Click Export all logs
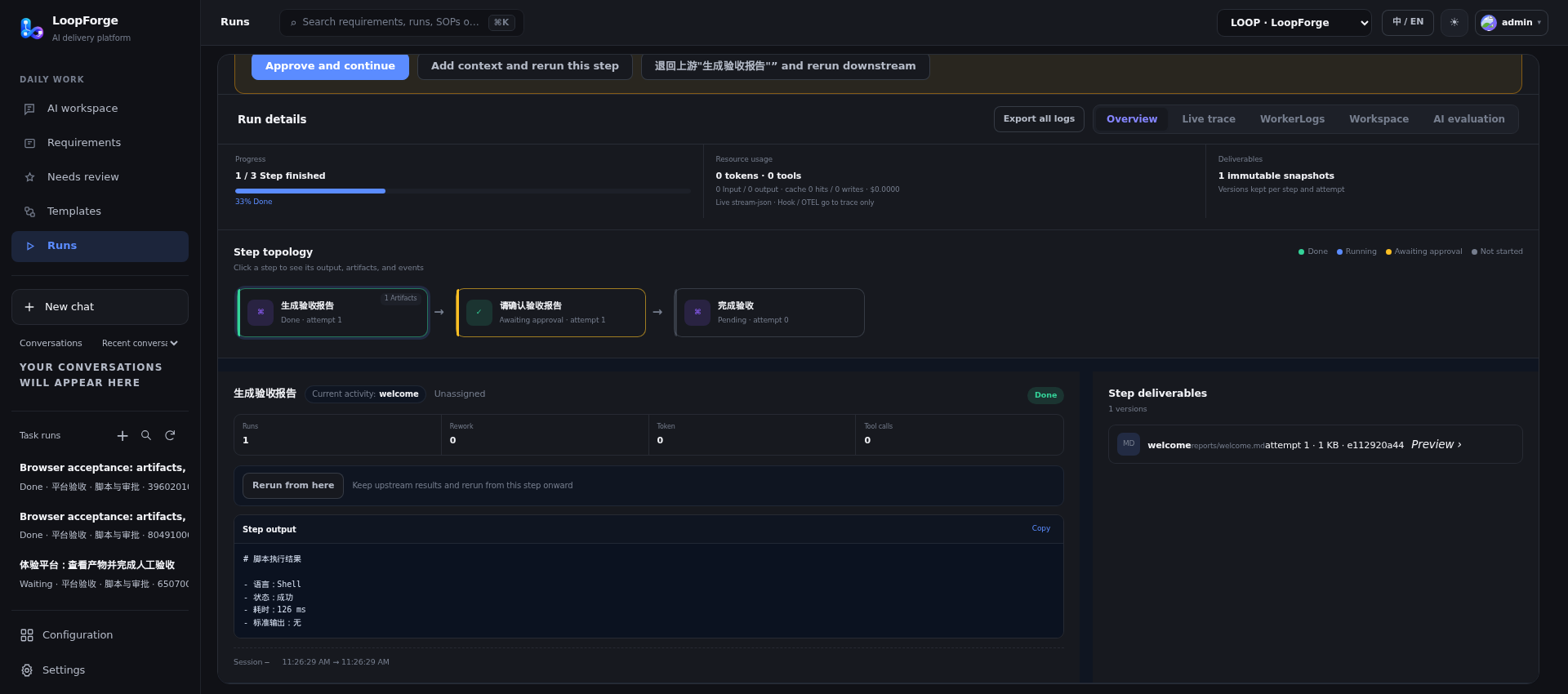 [x=1039, y=119]
